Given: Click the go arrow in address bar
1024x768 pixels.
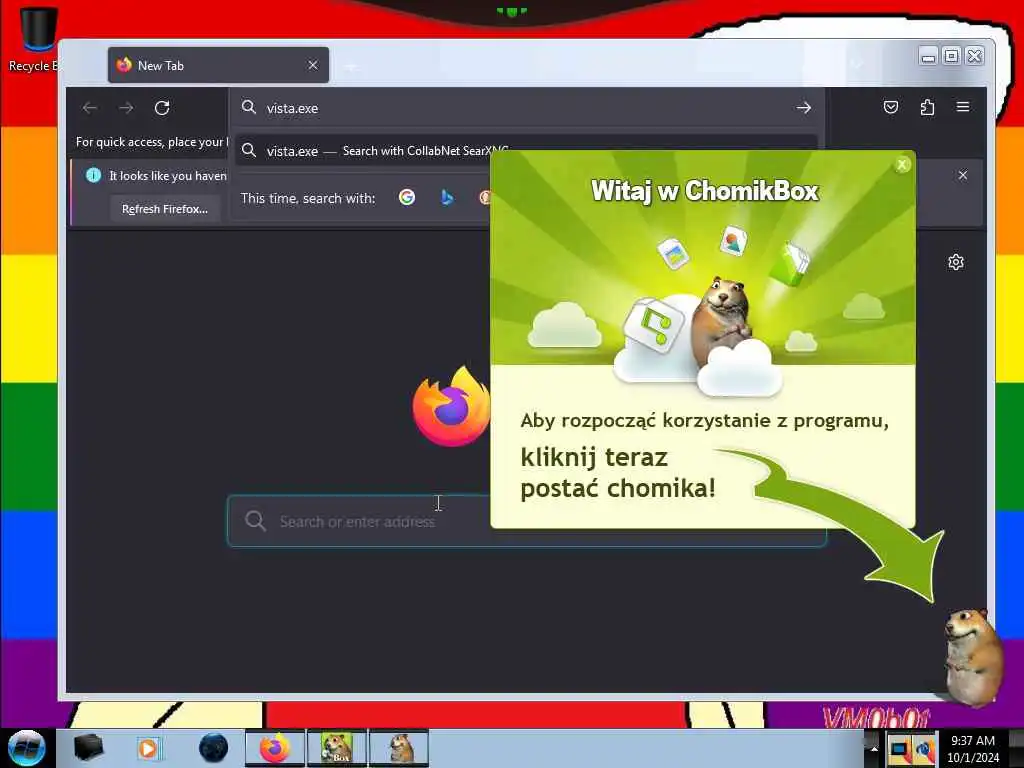Looking at the screenshot, I should (x=804, y=108).
